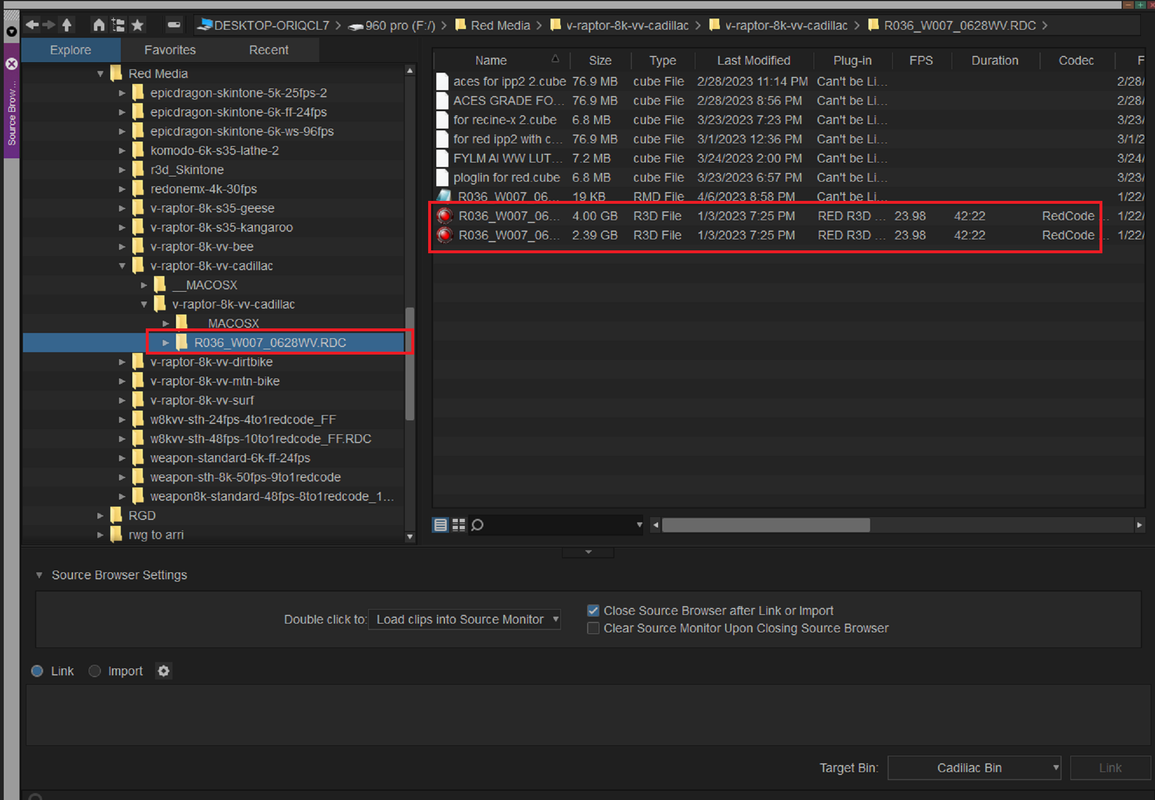
Task: Open the Source Browser panel menu icon
Action: coord(11,31)
